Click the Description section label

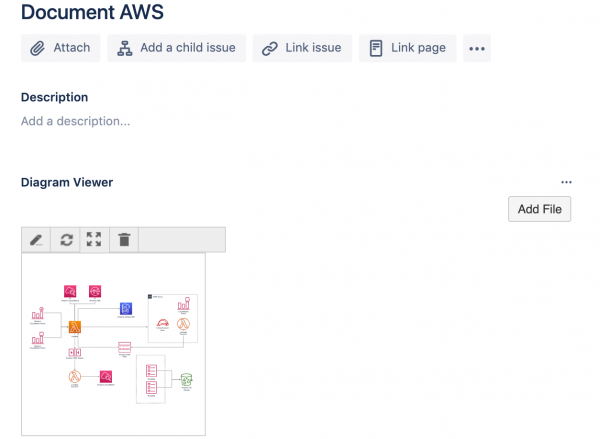pyautogui.click(x=55, y=97)
